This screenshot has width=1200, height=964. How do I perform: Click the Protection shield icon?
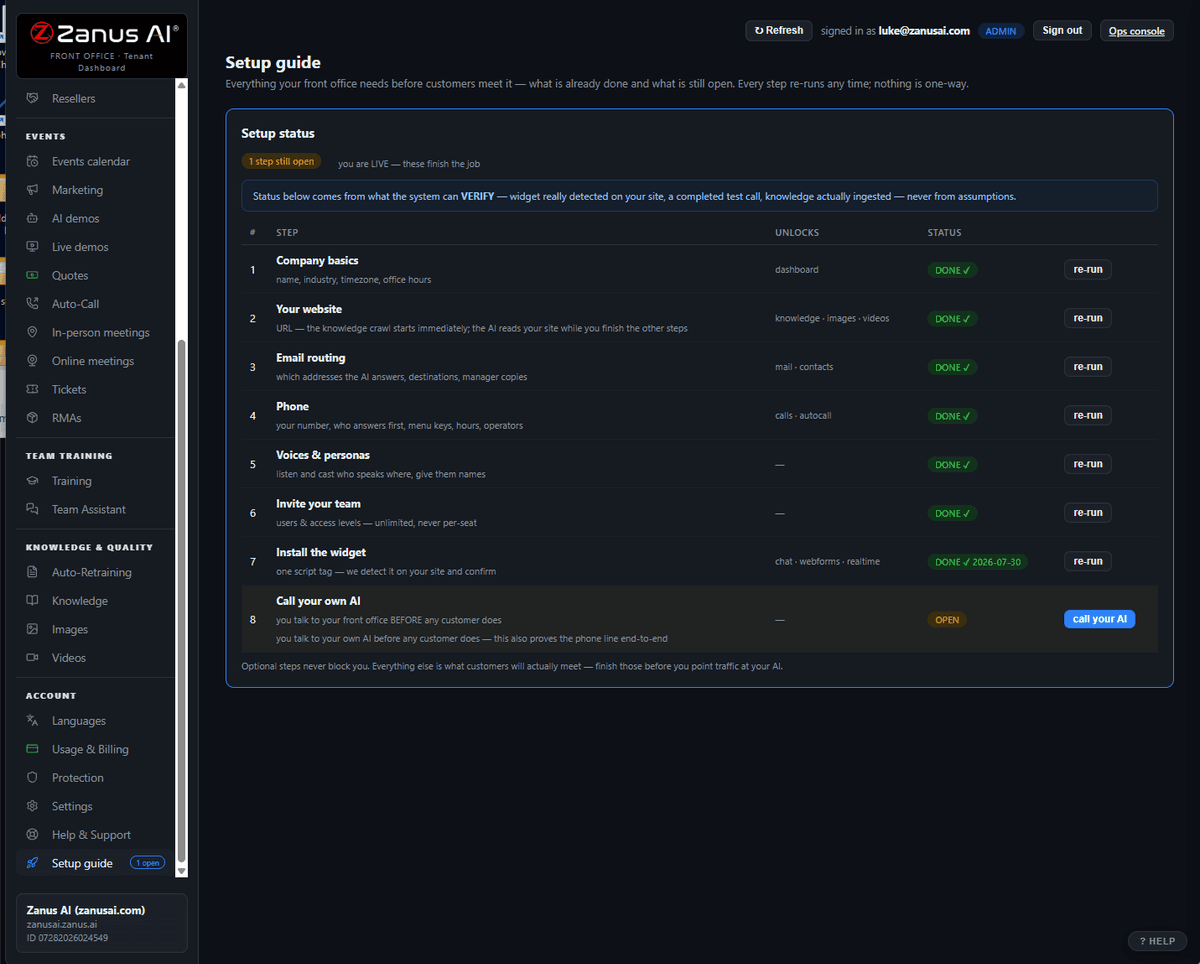pyautogui.click(x=33, y=778)
